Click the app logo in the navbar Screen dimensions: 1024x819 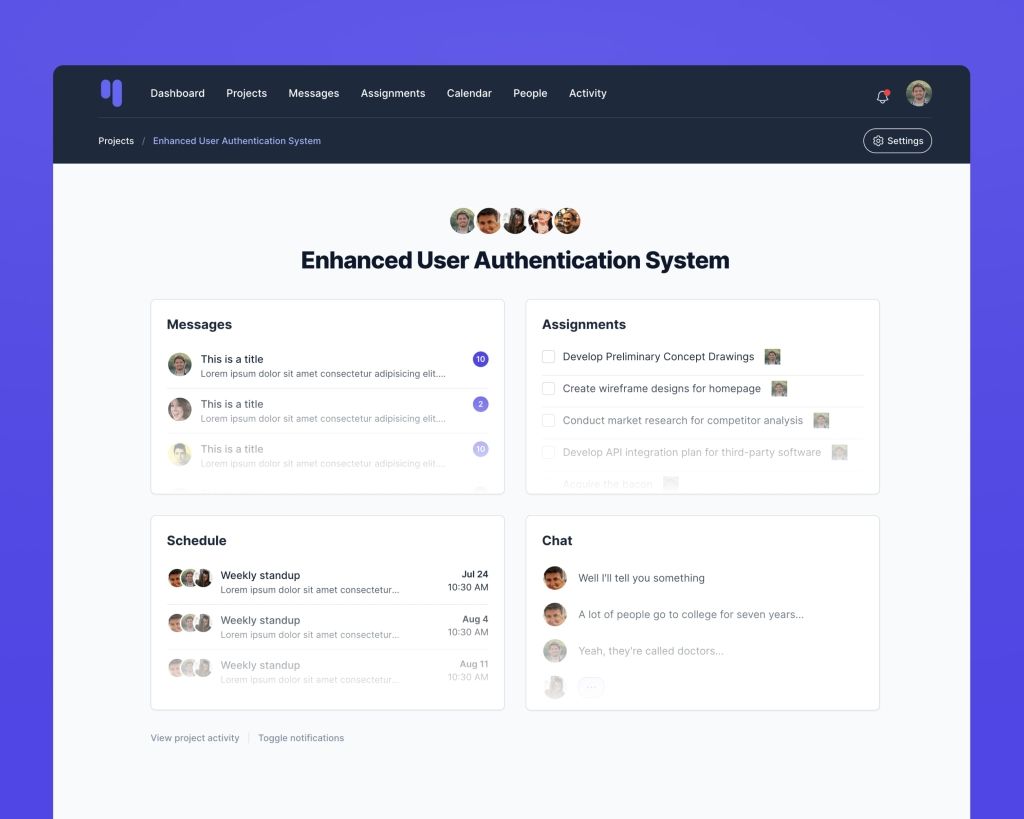111,93
